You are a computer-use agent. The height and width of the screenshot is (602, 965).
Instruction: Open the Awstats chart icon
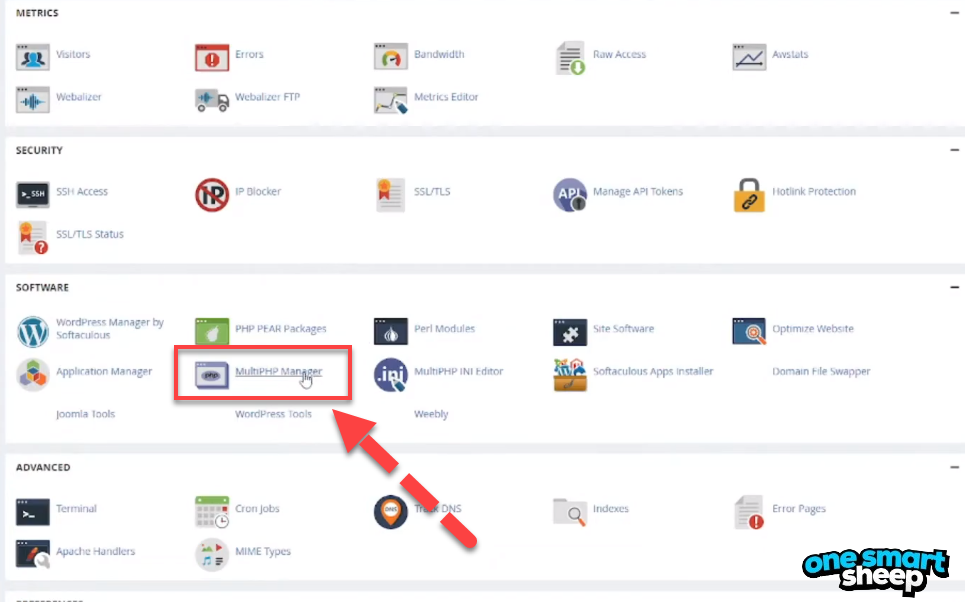pos(749,57)
